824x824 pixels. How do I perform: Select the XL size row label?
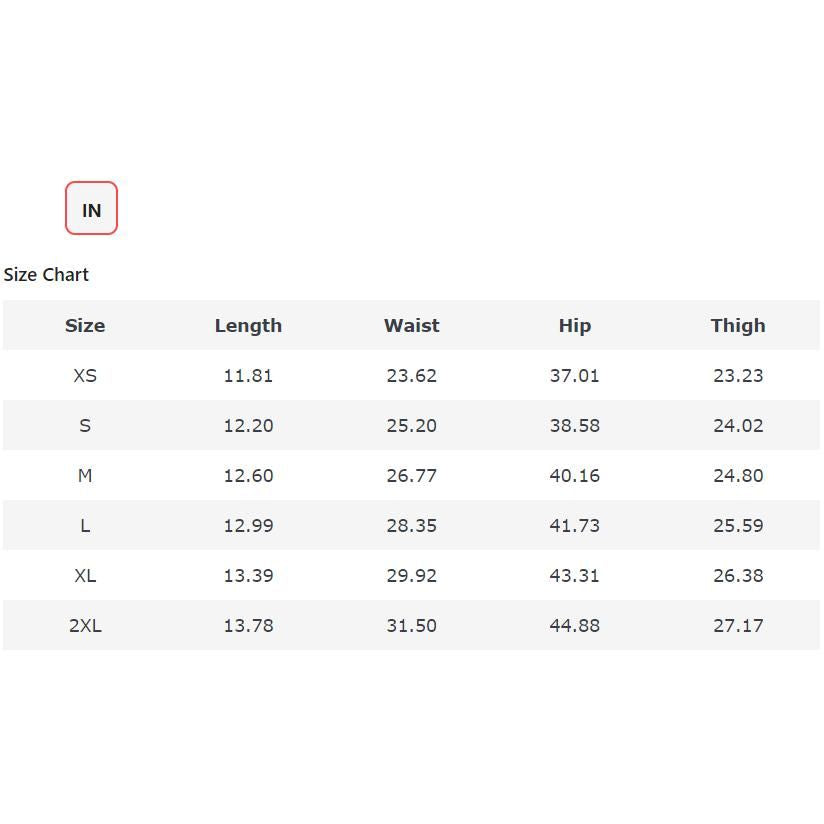(85, 576)
